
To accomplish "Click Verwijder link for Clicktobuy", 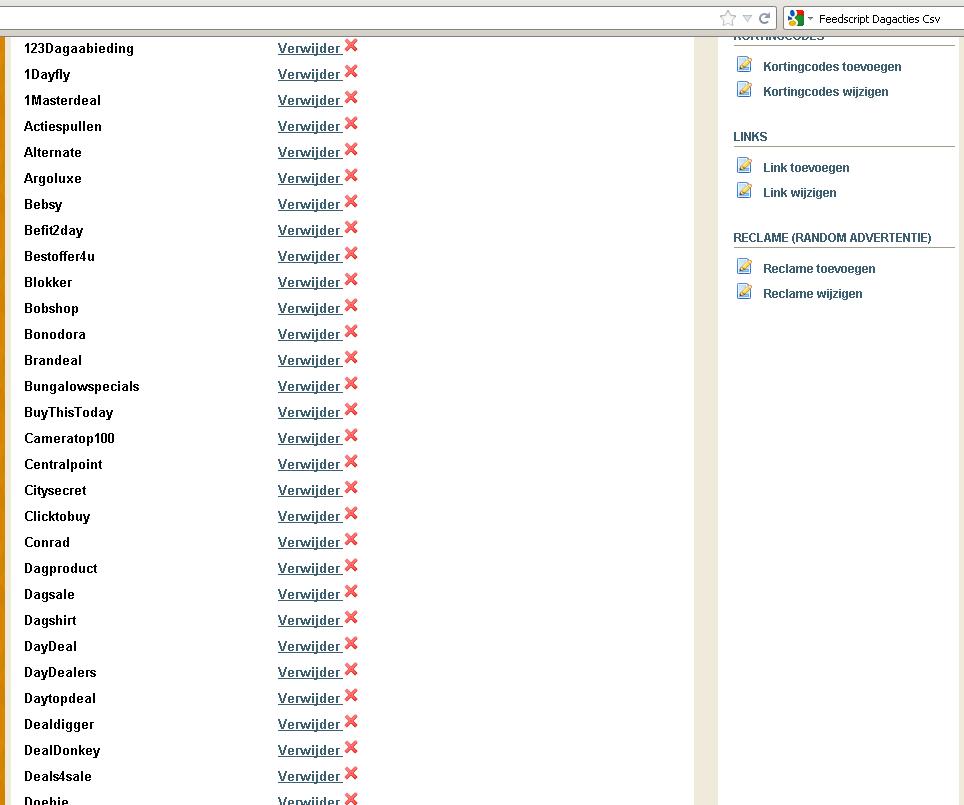I will pyautogui.click(x=309, y=517).
